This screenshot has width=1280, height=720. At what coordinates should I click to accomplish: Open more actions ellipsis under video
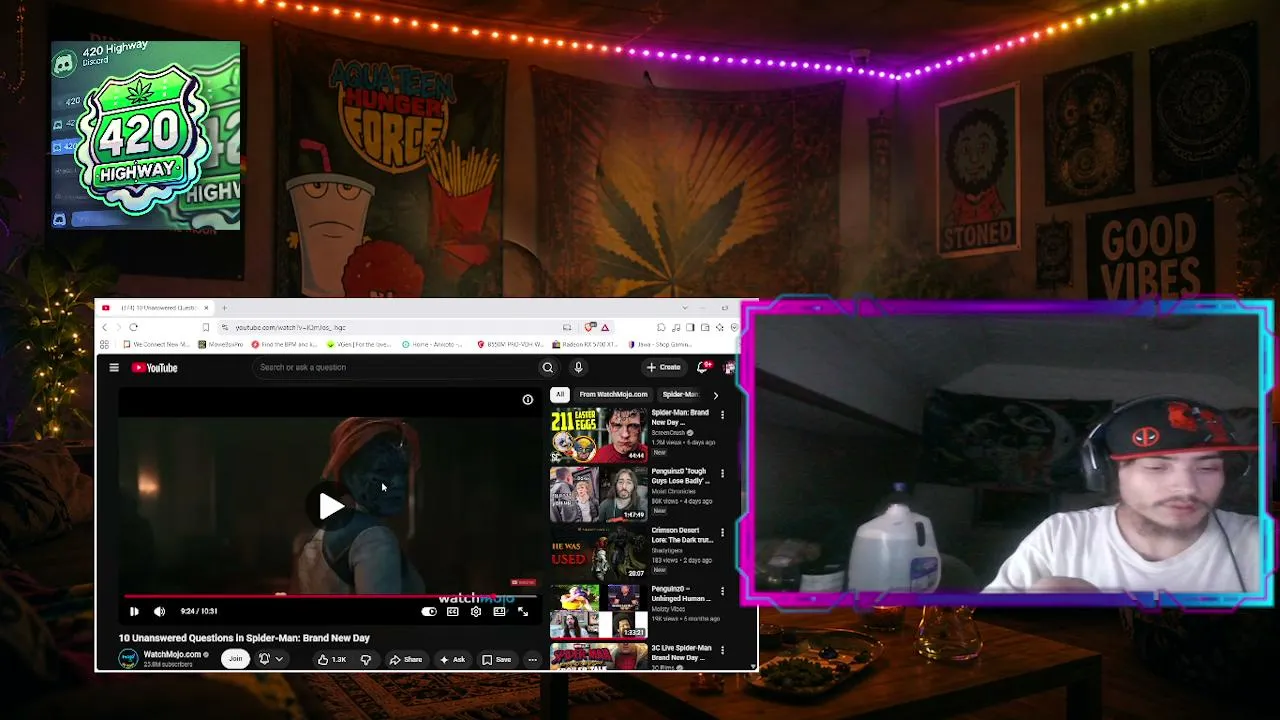click(532, 659)
